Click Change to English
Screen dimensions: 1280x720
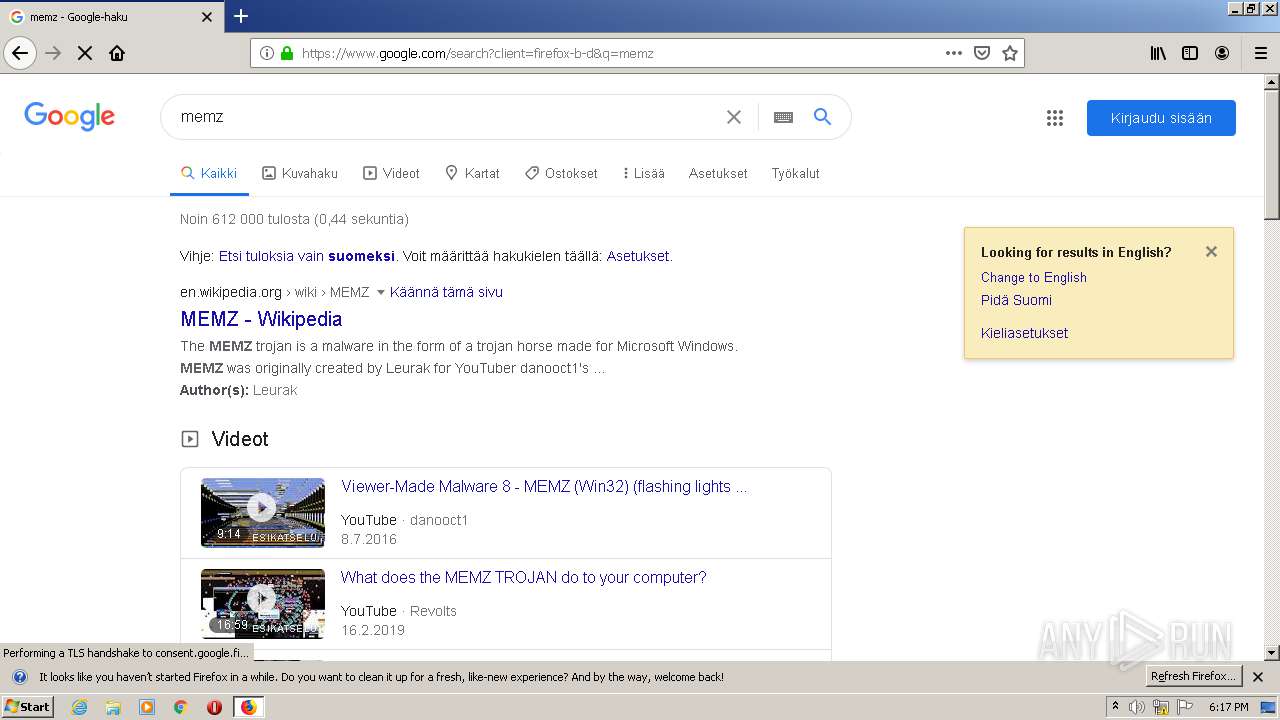(1033, 278)
